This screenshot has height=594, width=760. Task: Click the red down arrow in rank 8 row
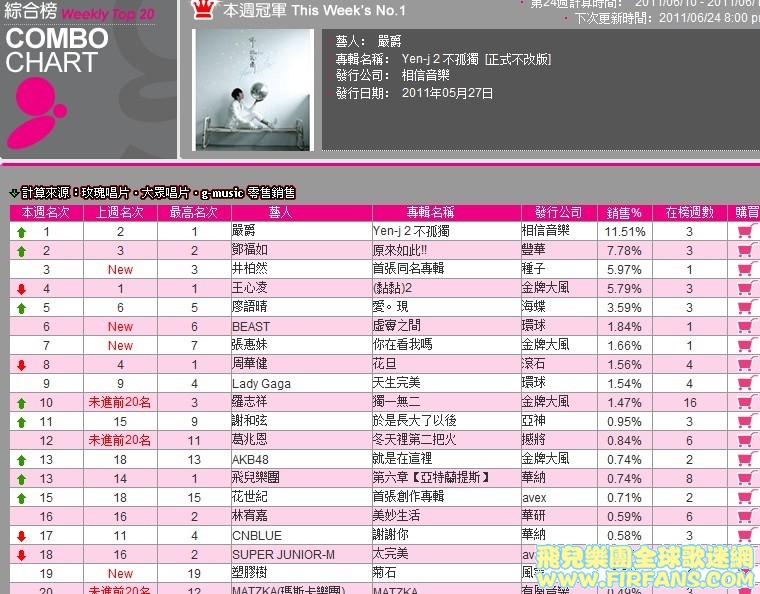tap(21, 365)
